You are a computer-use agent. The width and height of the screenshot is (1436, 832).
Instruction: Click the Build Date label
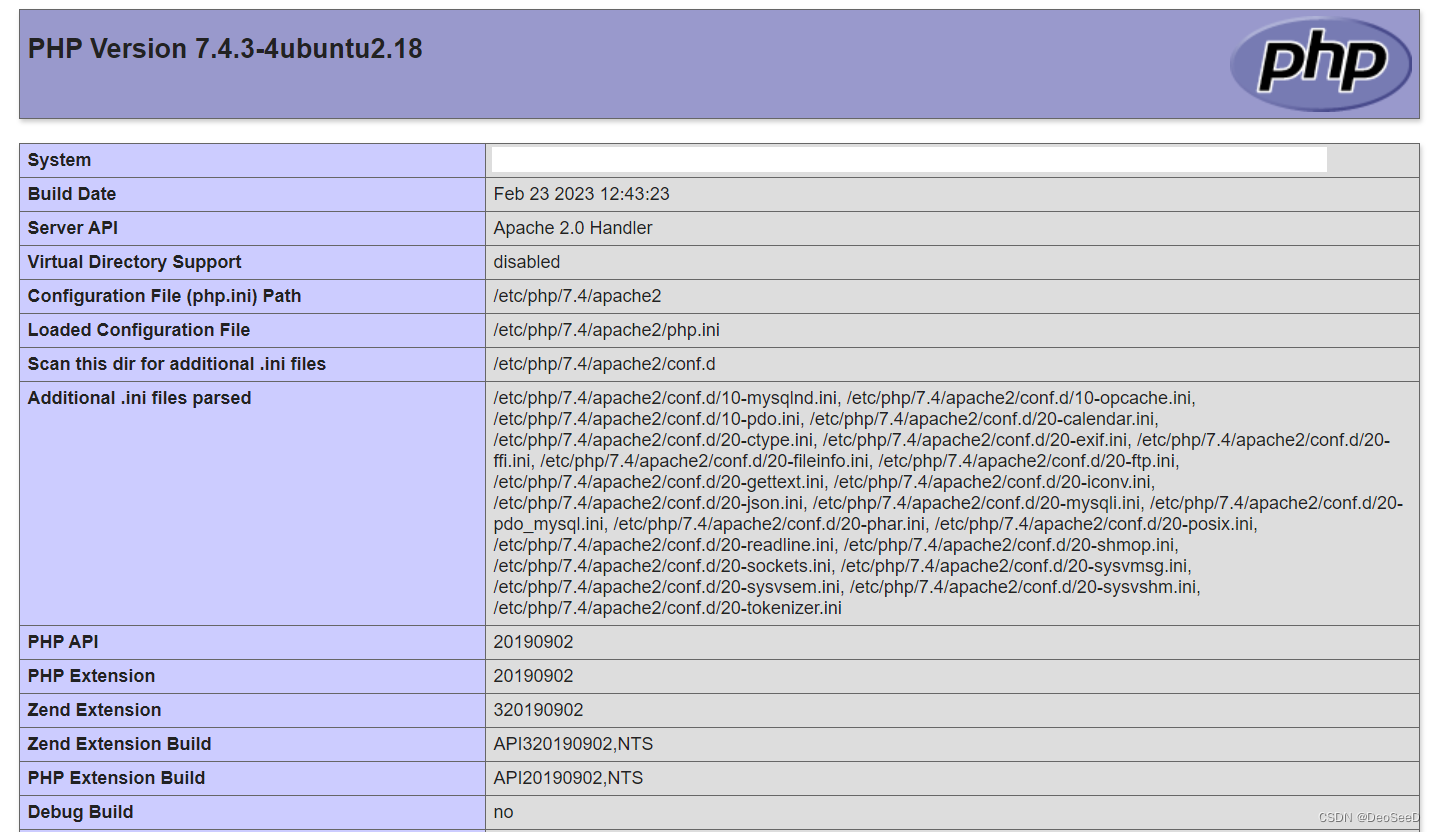72,194
